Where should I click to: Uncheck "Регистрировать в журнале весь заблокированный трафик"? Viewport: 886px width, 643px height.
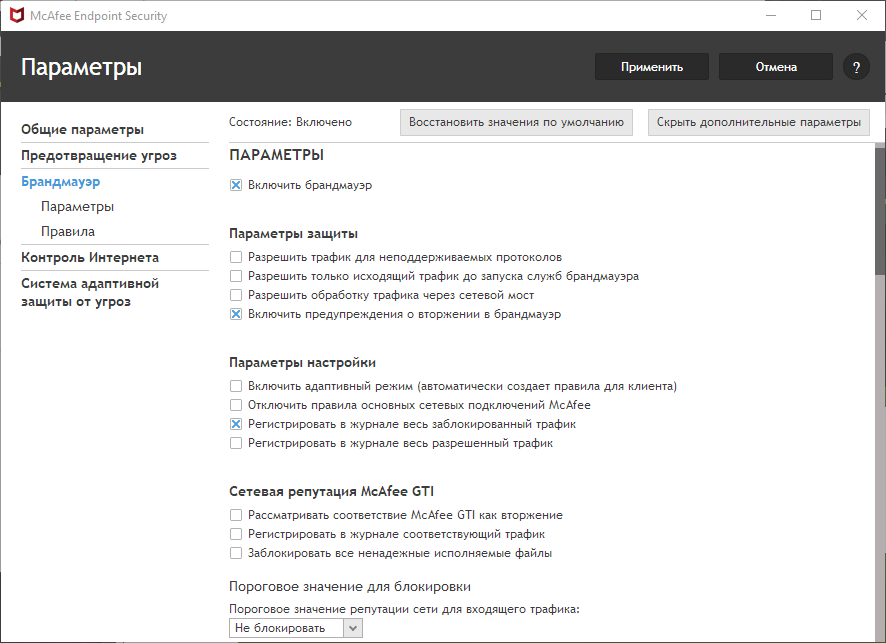coord(236,424)
